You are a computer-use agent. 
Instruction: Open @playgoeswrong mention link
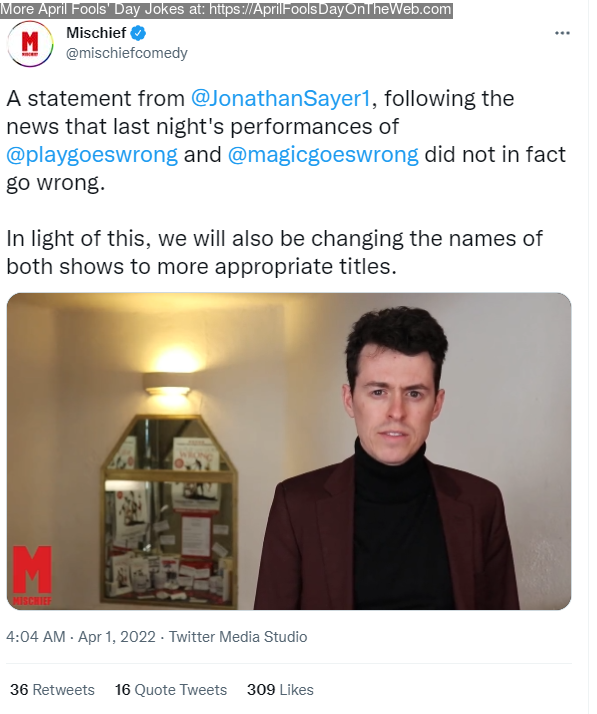(92, 155)
